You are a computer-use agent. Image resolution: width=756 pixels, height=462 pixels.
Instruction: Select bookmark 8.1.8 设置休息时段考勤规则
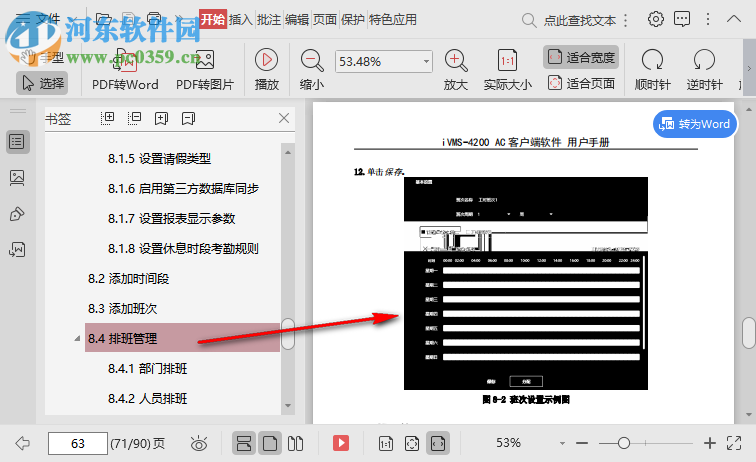point(183,248)
